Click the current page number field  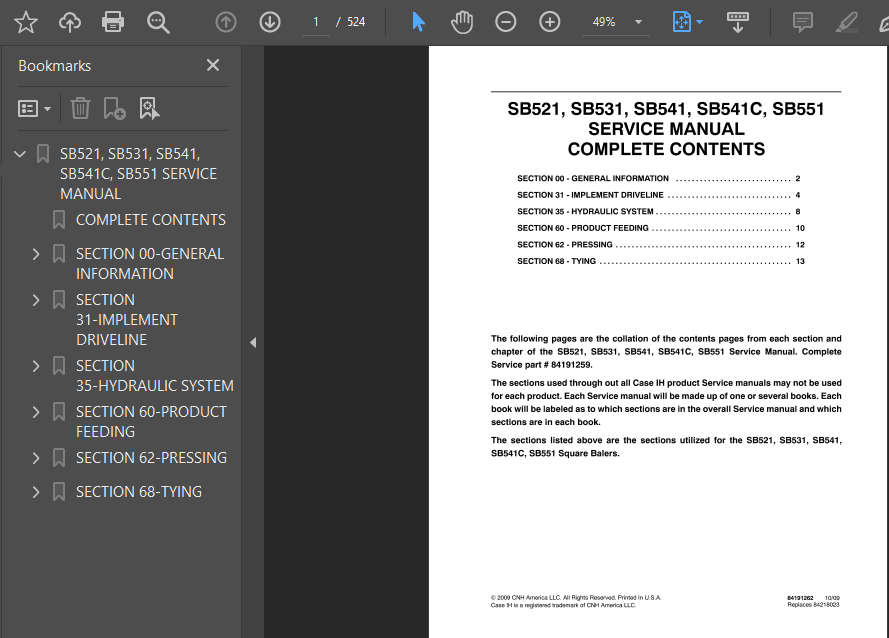coord(316,22)
